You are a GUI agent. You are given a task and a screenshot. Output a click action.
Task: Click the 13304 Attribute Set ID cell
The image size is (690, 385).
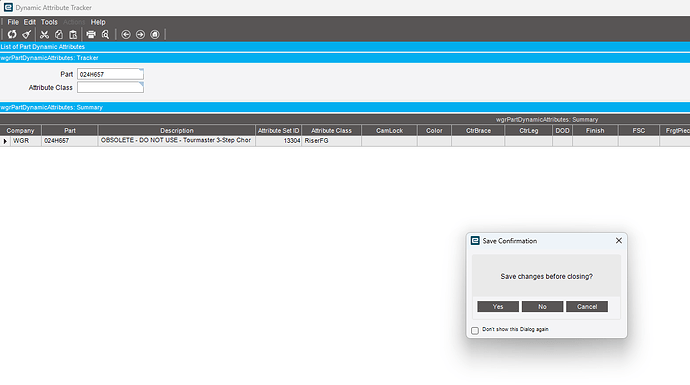278,141
